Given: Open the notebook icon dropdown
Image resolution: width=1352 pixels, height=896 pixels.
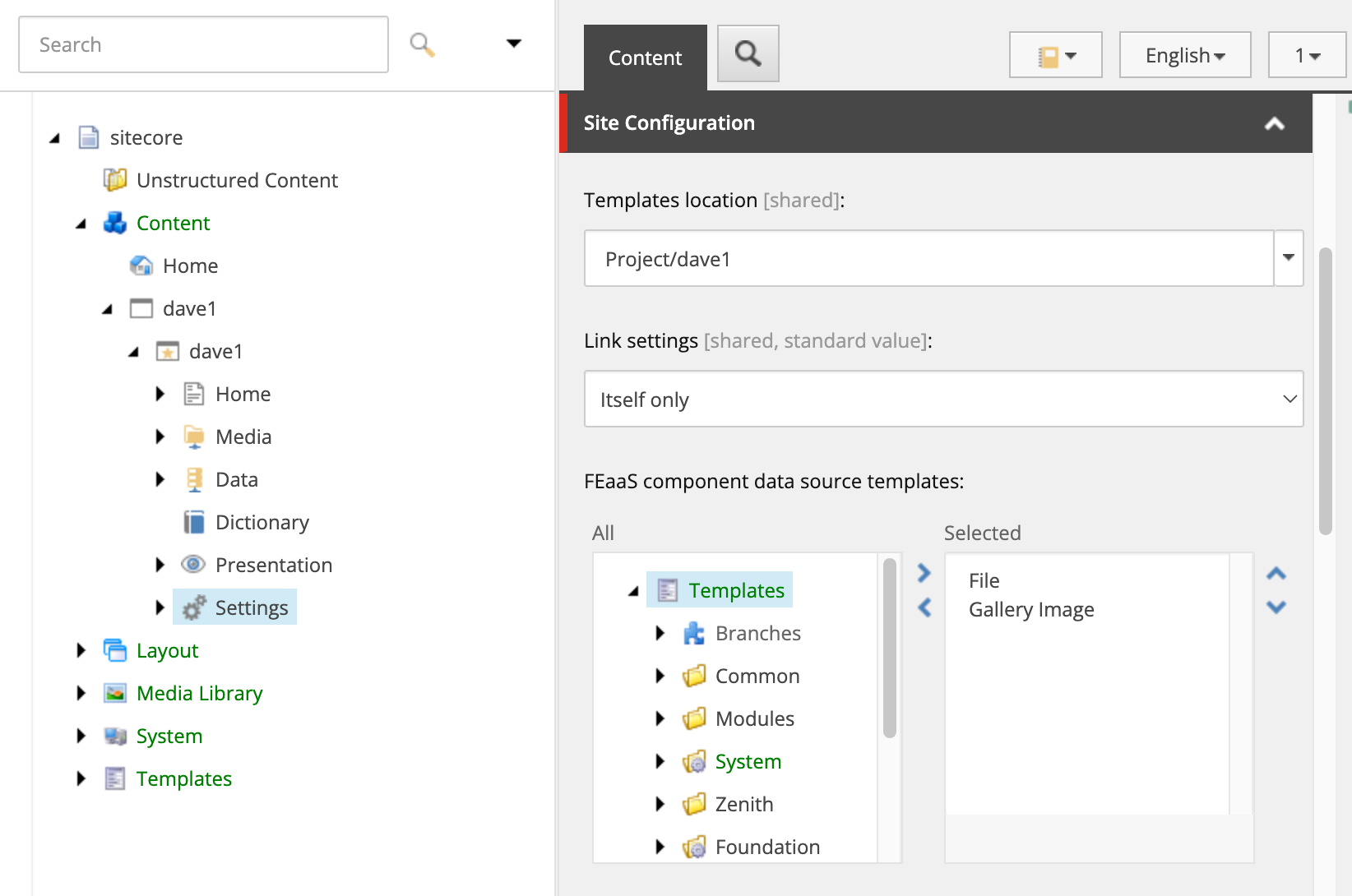Looking at the screenshot, I should (1056, 55).
